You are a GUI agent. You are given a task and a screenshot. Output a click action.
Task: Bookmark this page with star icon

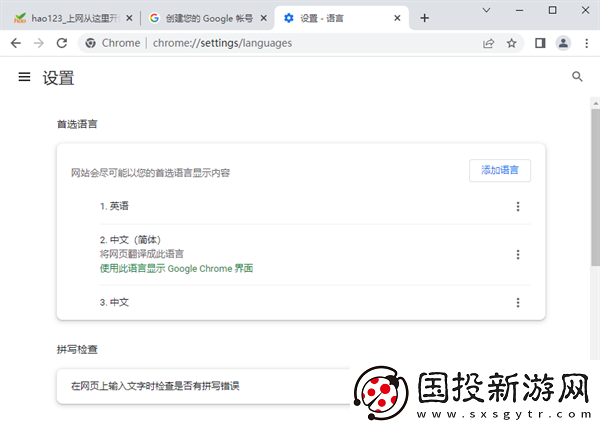click(x=512, y=43)
